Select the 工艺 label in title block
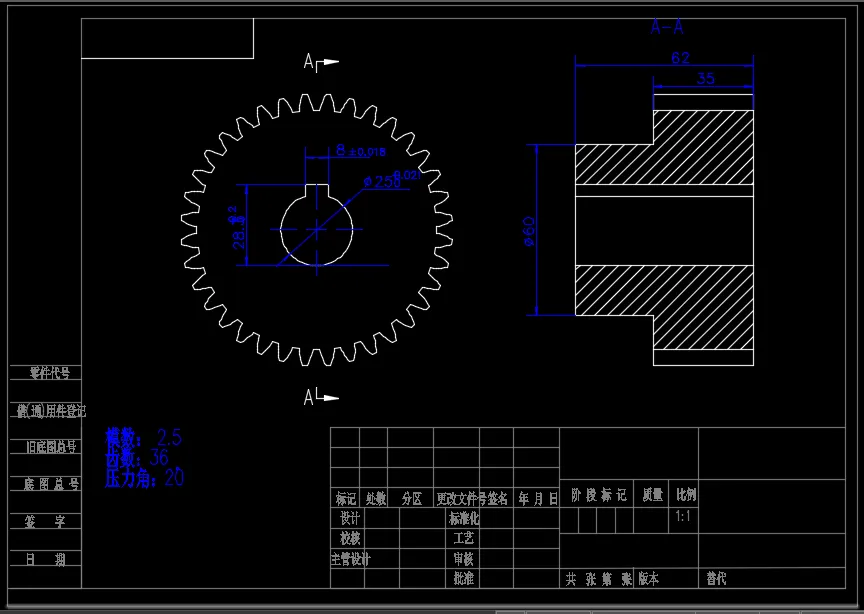The image size is (864, 614). 463,537
